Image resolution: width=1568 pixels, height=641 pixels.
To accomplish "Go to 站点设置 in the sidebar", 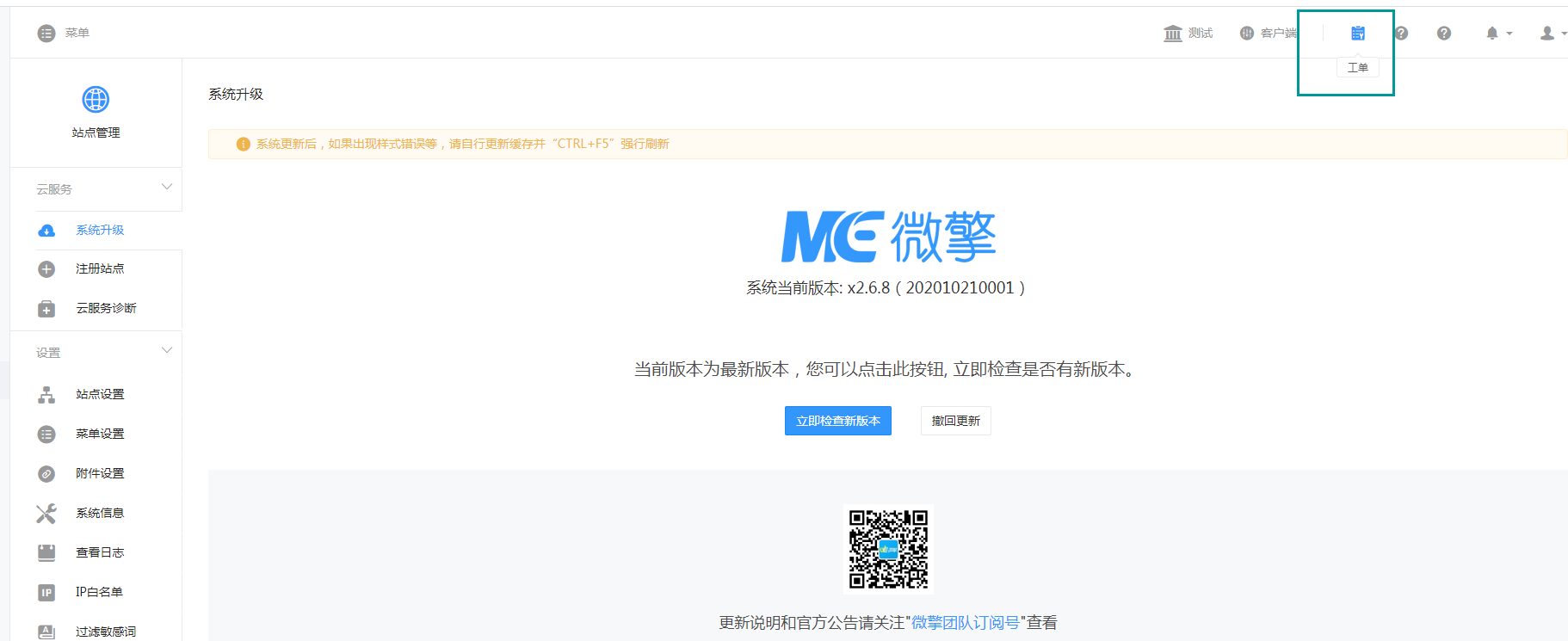I will pyautogui.click(x=100, y=395).
